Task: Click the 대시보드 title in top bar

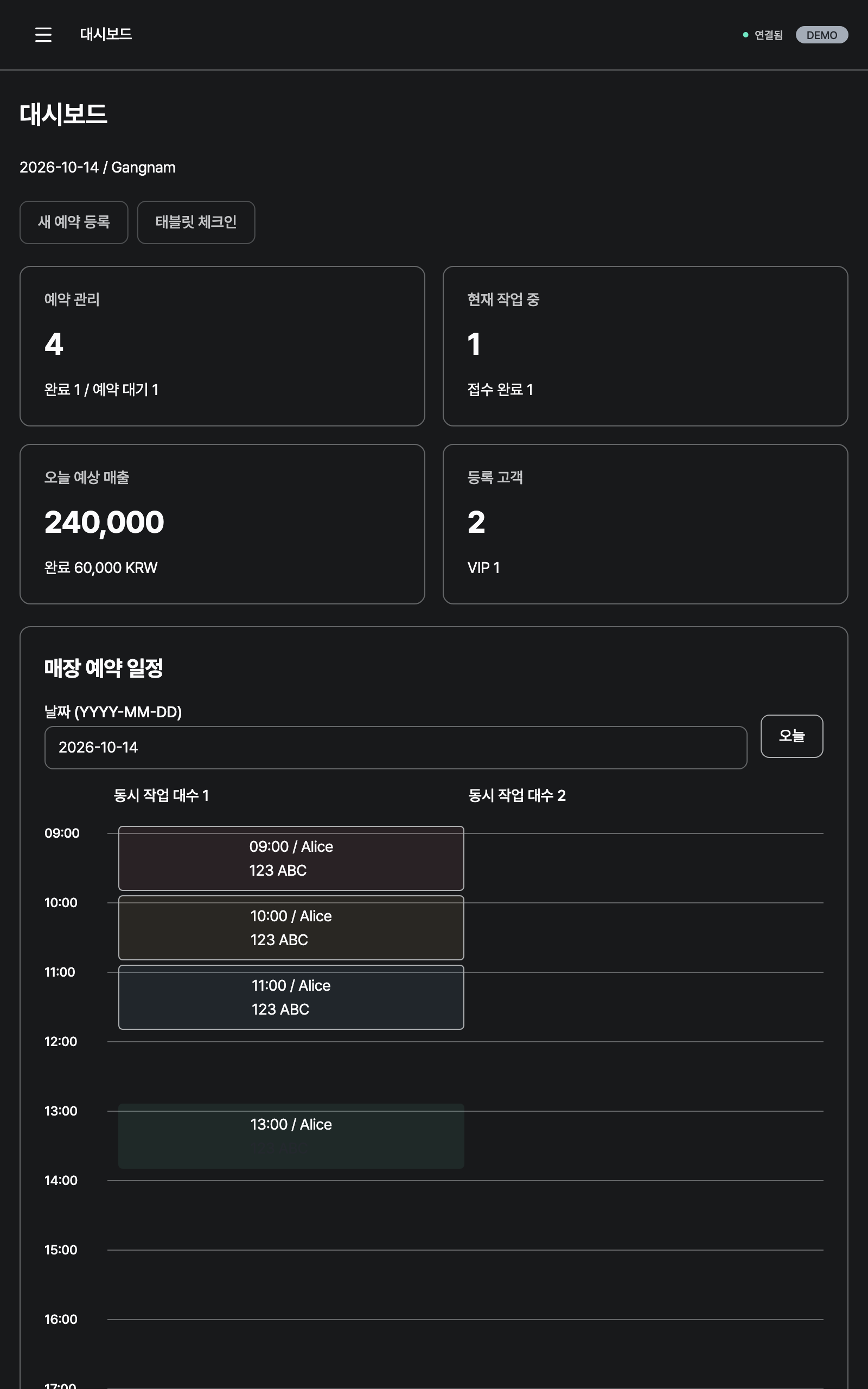Action: (106, 34)
